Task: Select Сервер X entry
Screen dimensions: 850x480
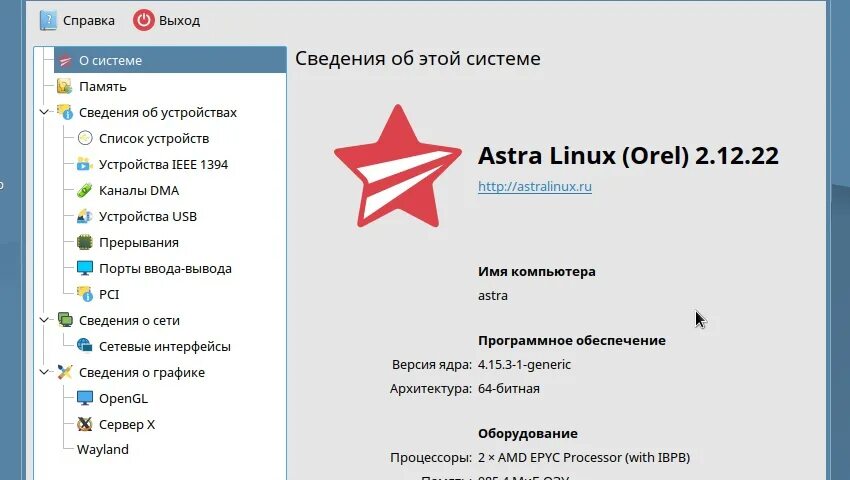Action: click(x=127, y=424)
